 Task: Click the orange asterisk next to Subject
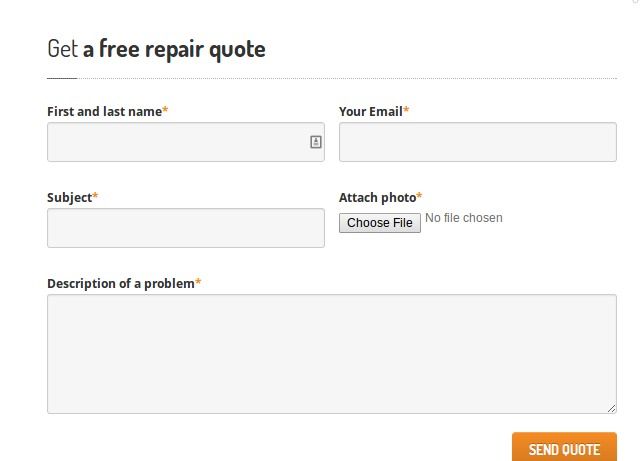click(95, 196)
